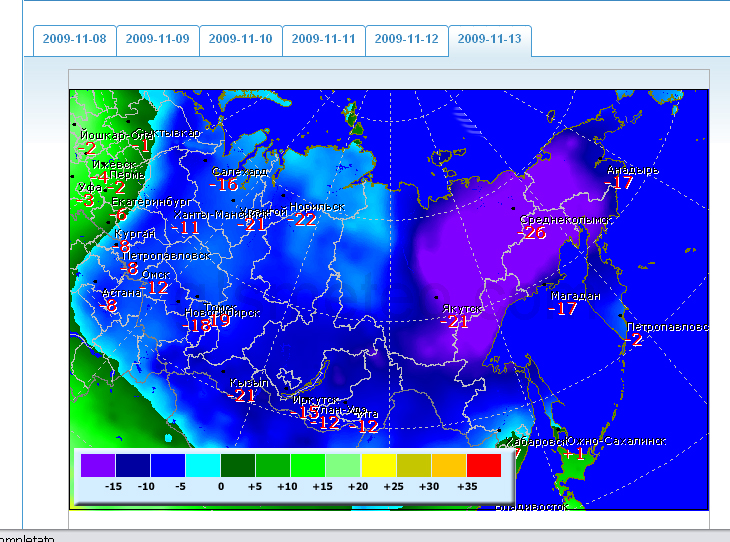This screenshot has height=542, width=730.
Task: Select the Салехард city label
Action: (x=240, y=171)
